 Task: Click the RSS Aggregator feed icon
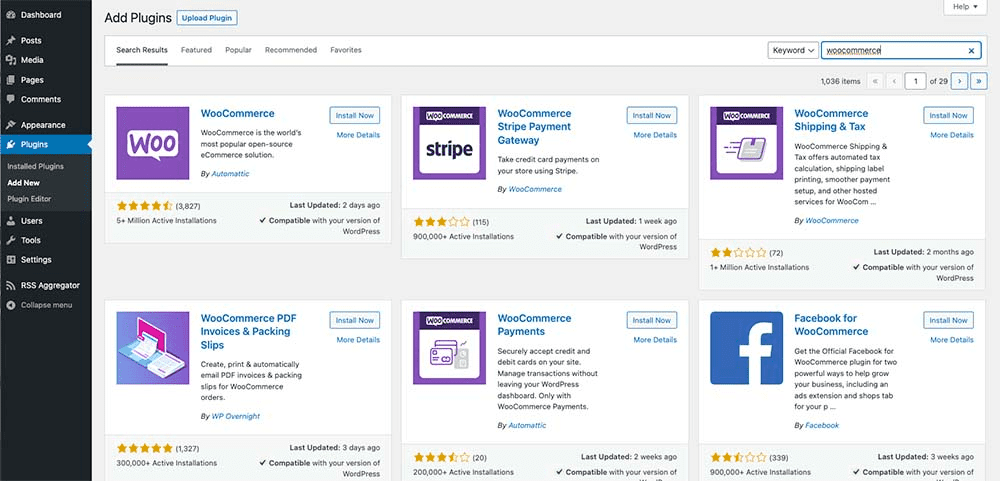coord(10,285)
